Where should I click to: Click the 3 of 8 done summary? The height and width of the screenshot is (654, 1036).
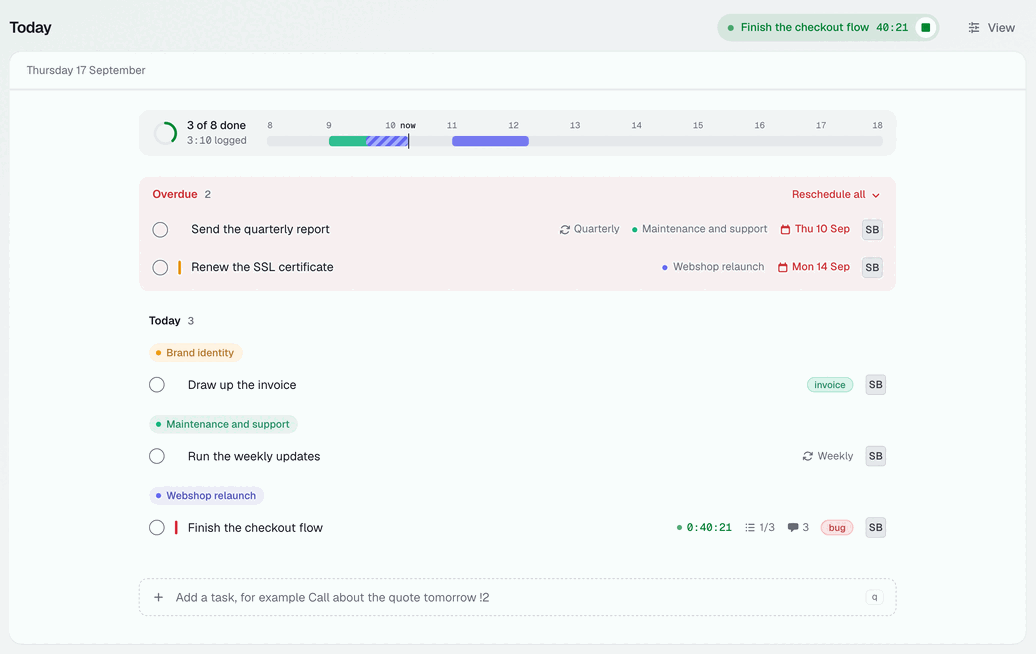pyautogui.click(x=216, y=125)
